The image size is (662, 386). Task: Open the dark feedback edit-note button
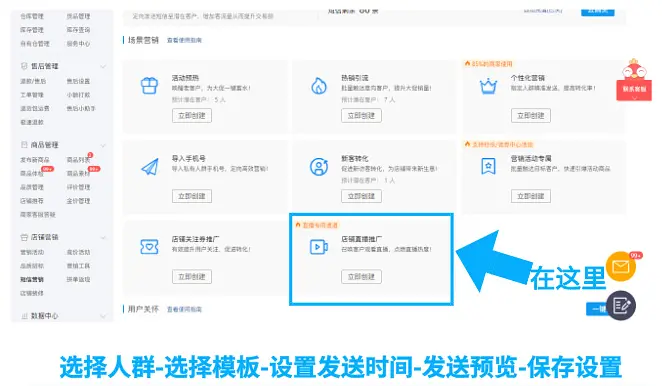[621, 305]
